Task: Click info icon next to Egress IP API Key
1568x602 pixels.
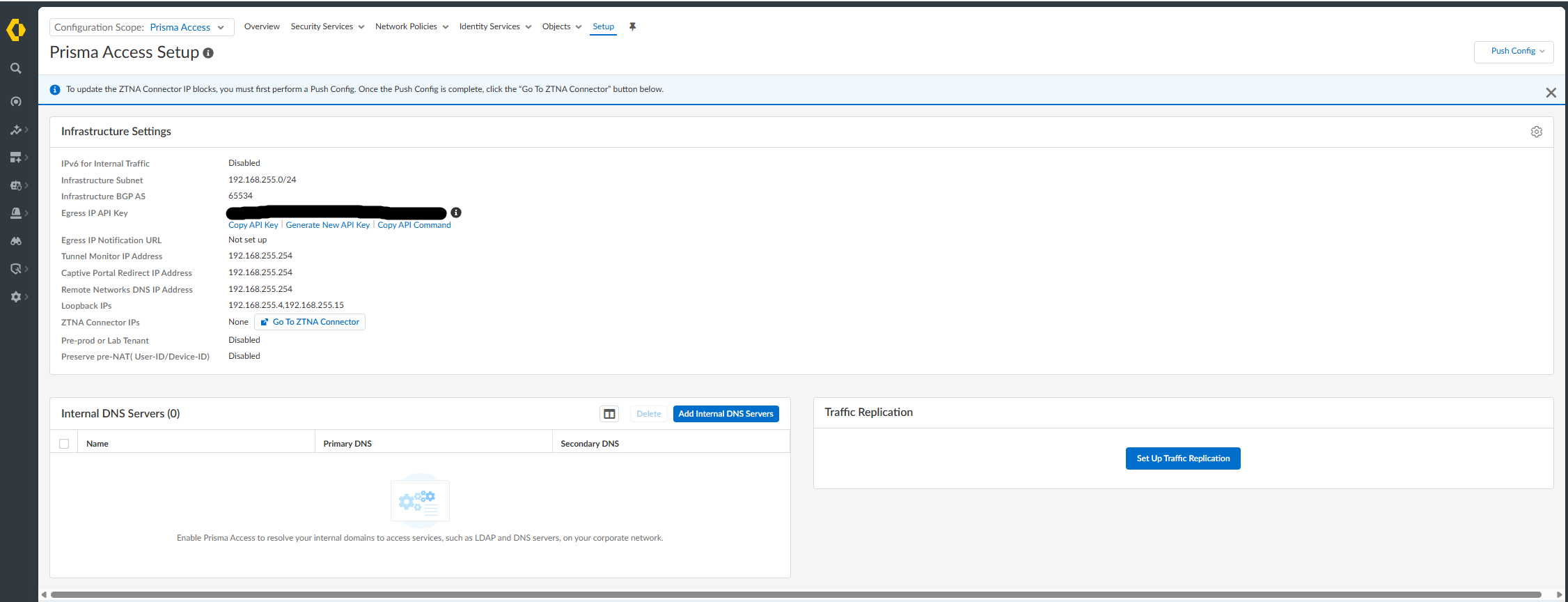Action: click(x=456, y=213)
